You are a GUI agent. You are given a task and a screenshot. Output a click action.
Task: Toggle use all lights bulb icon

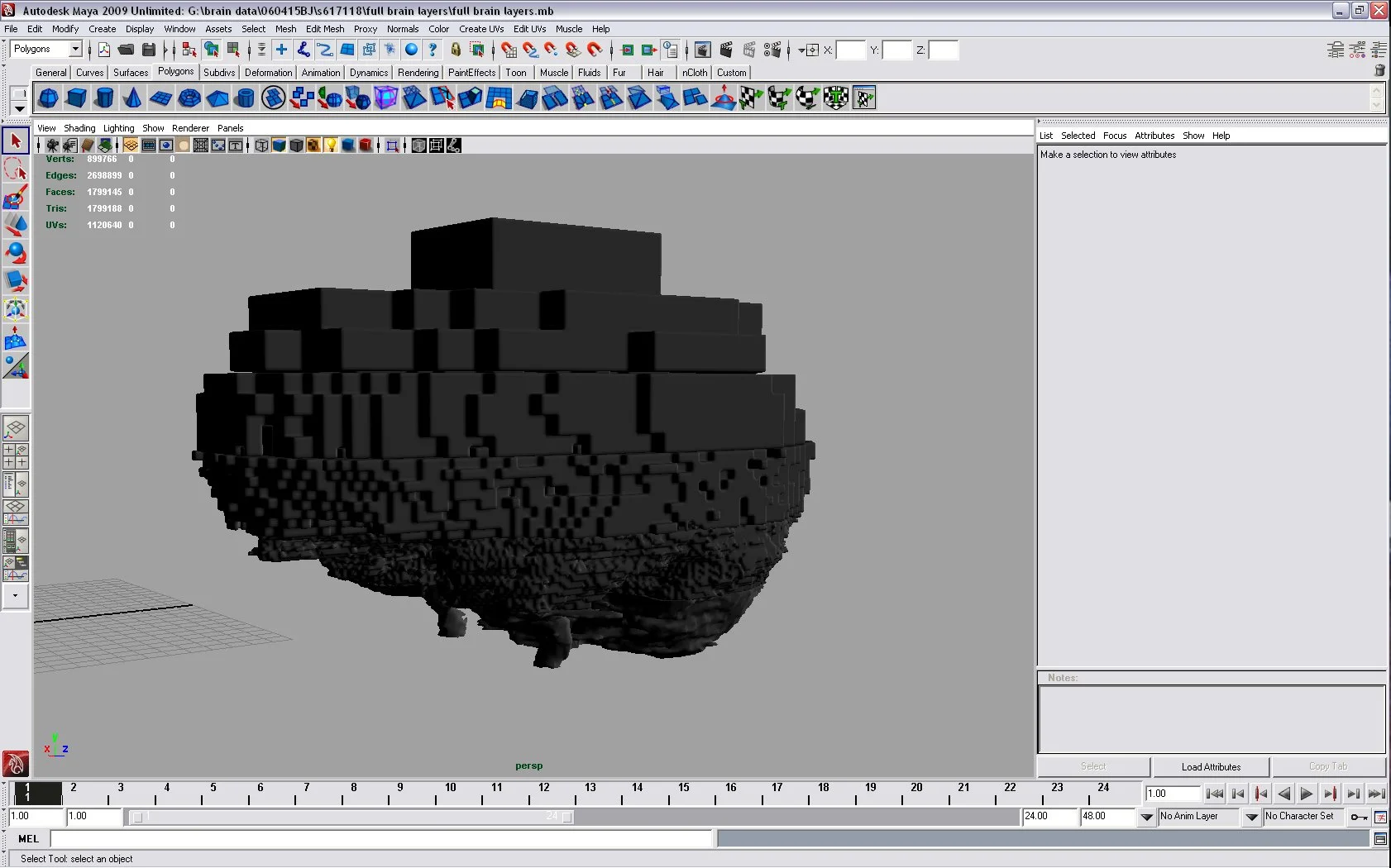pyautogui.click(x=331, y=145)
